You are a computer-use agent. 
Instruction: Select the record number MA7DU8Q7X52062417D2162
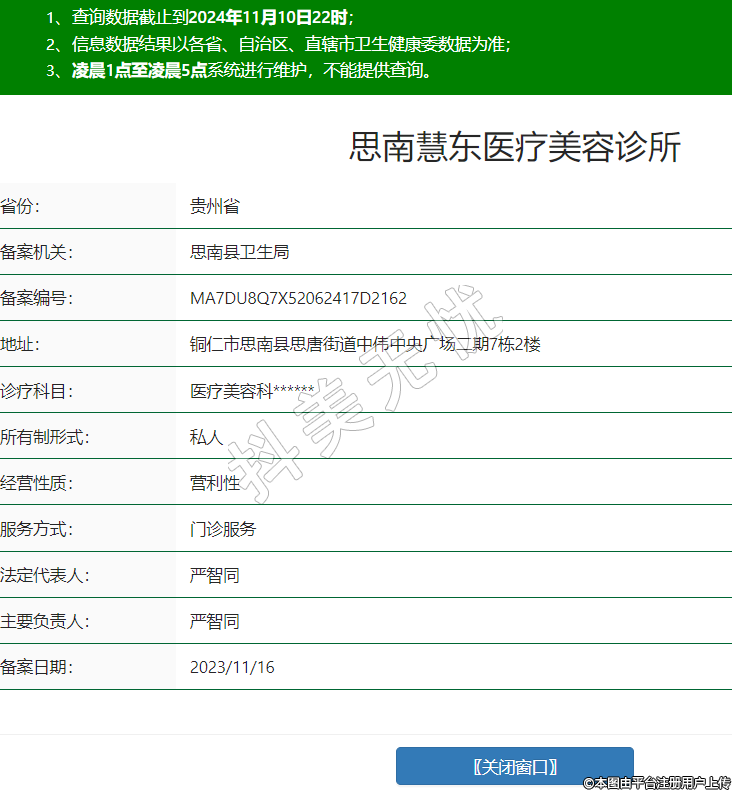pyautogui.click(x=298, y=298)
